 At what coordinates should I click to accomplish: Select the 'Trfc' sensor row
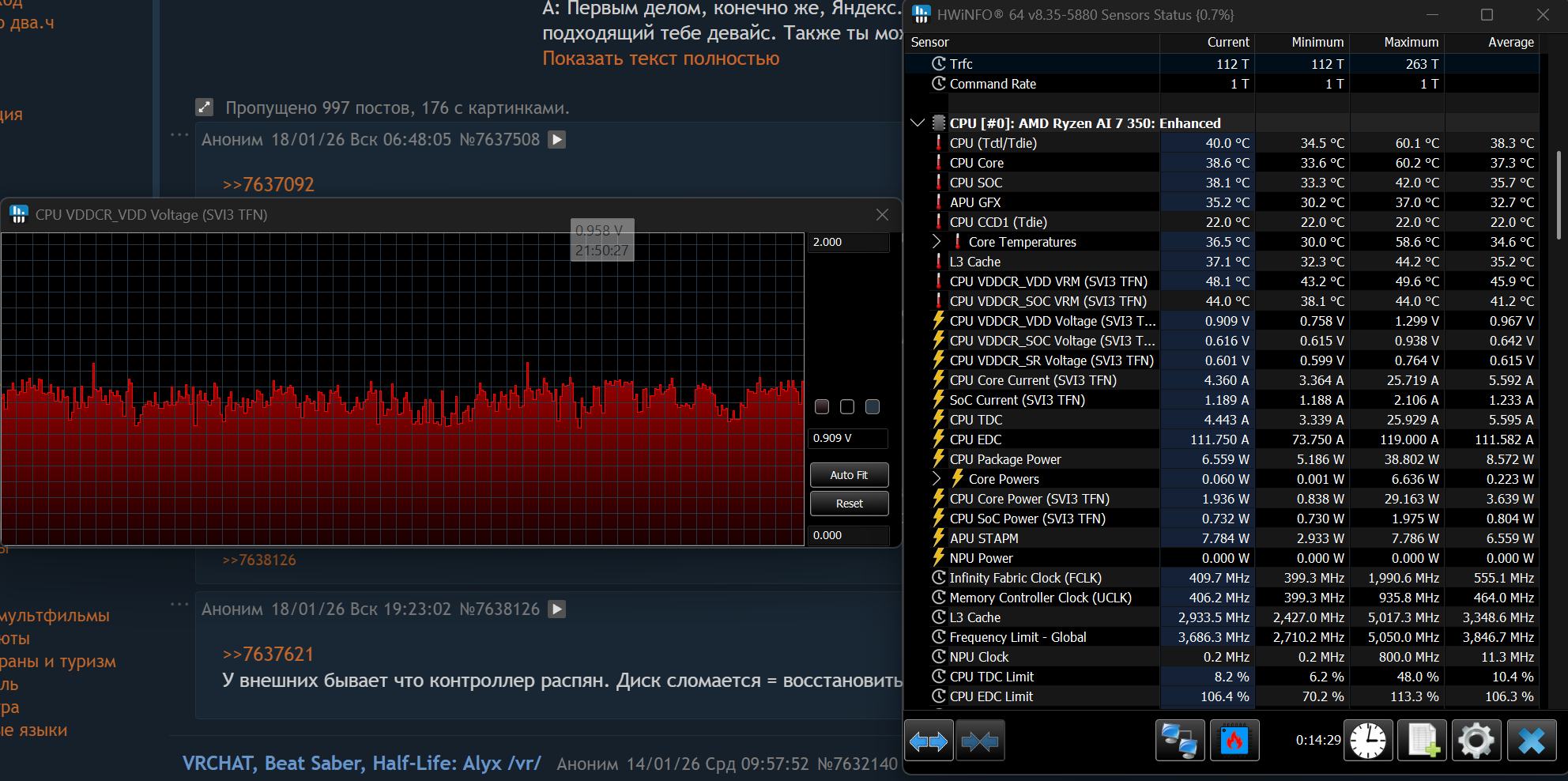pyautogui.click(x=1223, y=64)
